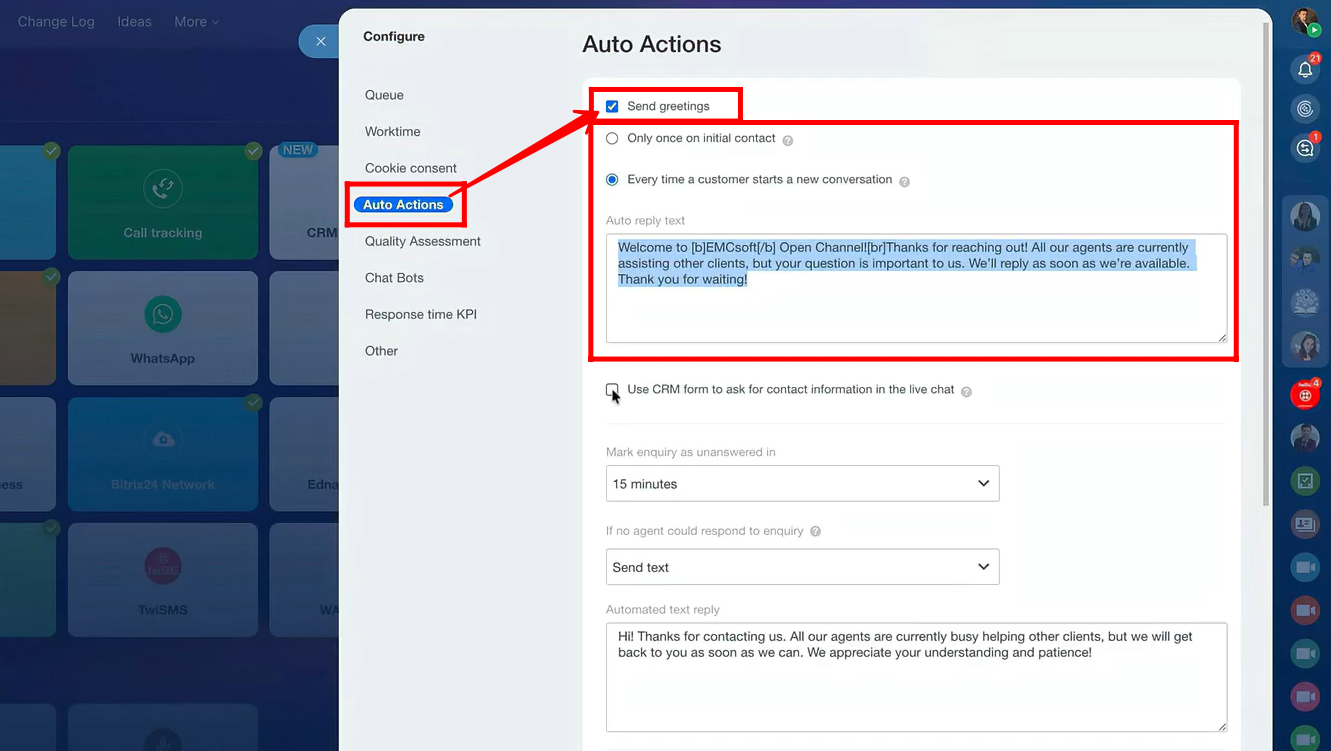Expand the More menu in top bar
The width and height of the screenshot is (1331, 751).
[196, 22]
